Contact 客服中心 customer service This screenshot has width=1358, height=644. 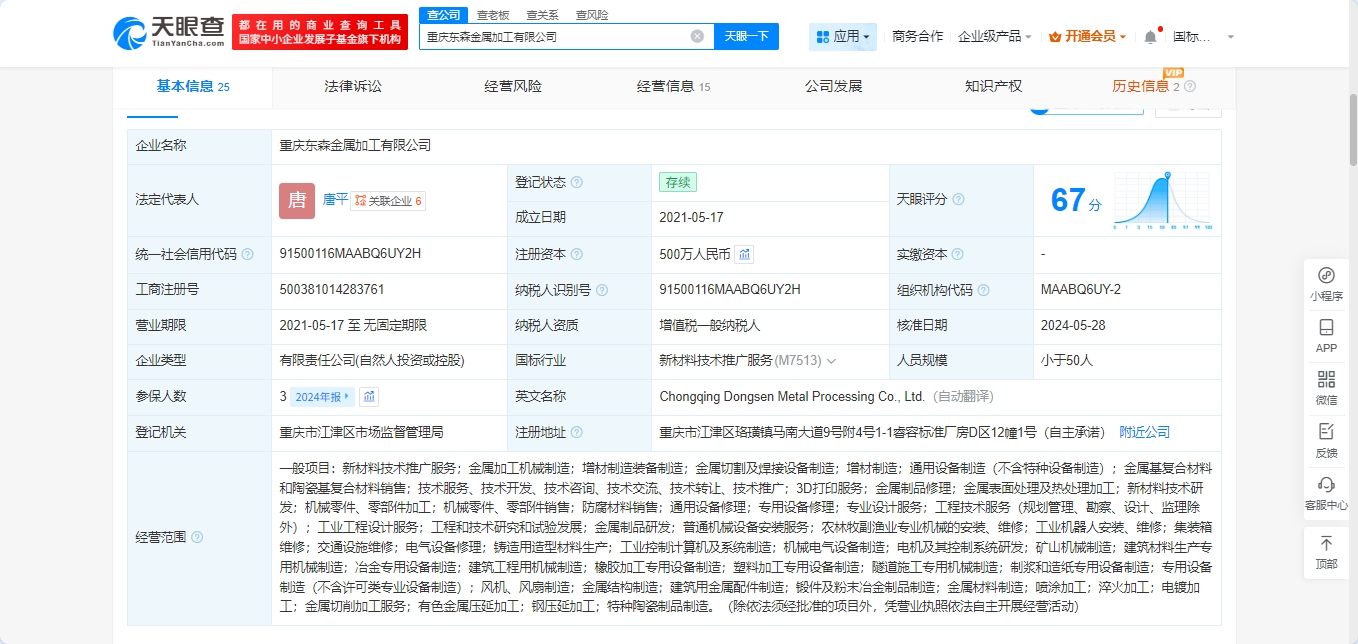pos(1326,492)
